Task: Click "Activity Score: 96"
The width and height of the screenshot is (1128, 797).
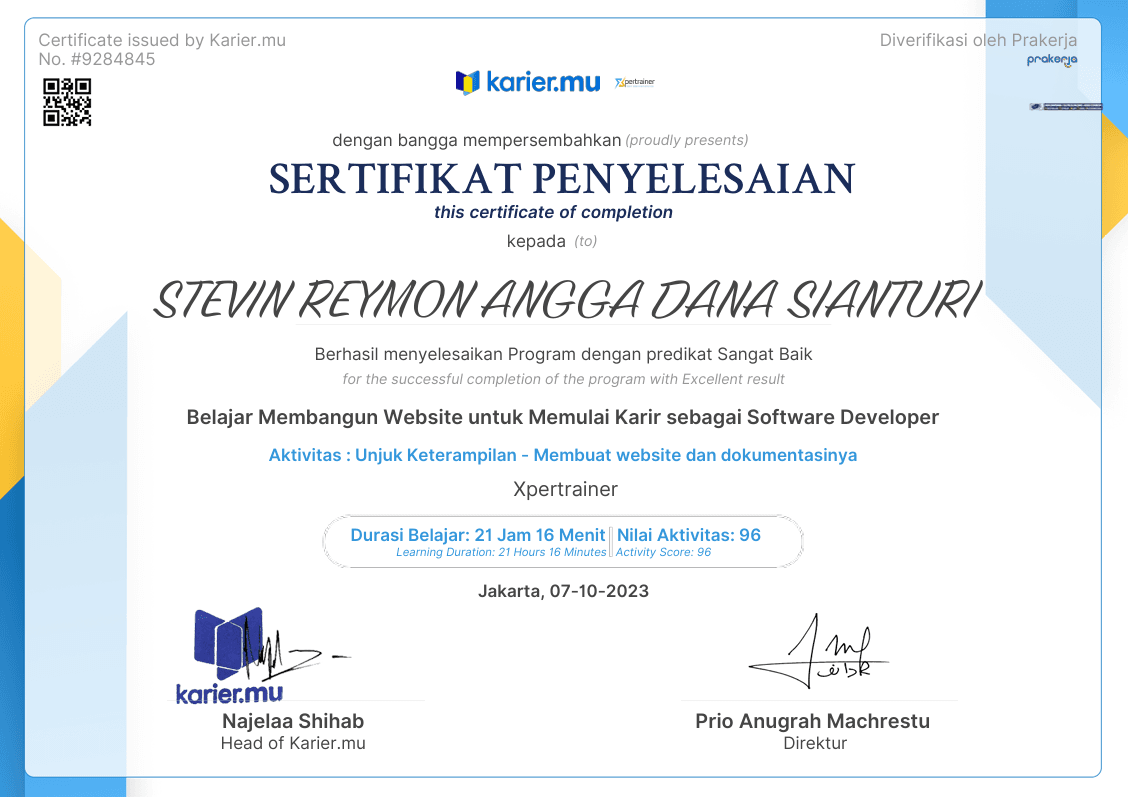Action: point(663,552)
